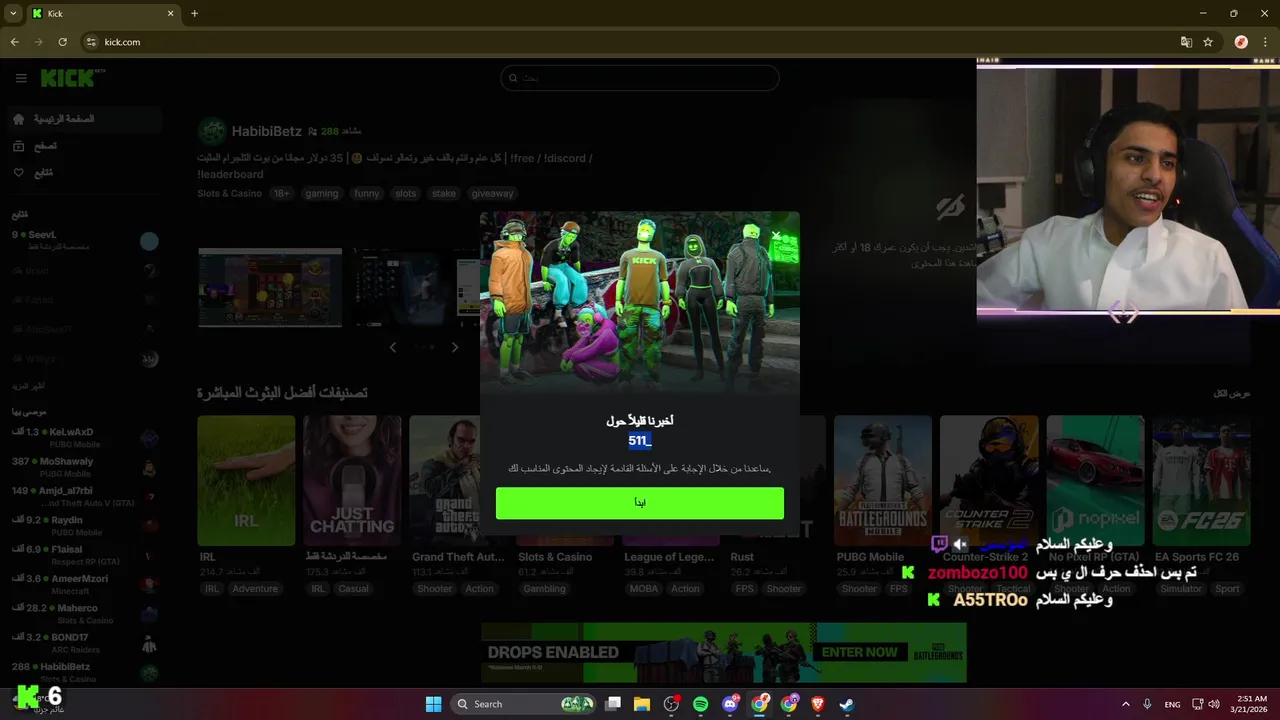Open KeLwAxD recommended channel
The image size is (1280, 720).
point(84,438)
